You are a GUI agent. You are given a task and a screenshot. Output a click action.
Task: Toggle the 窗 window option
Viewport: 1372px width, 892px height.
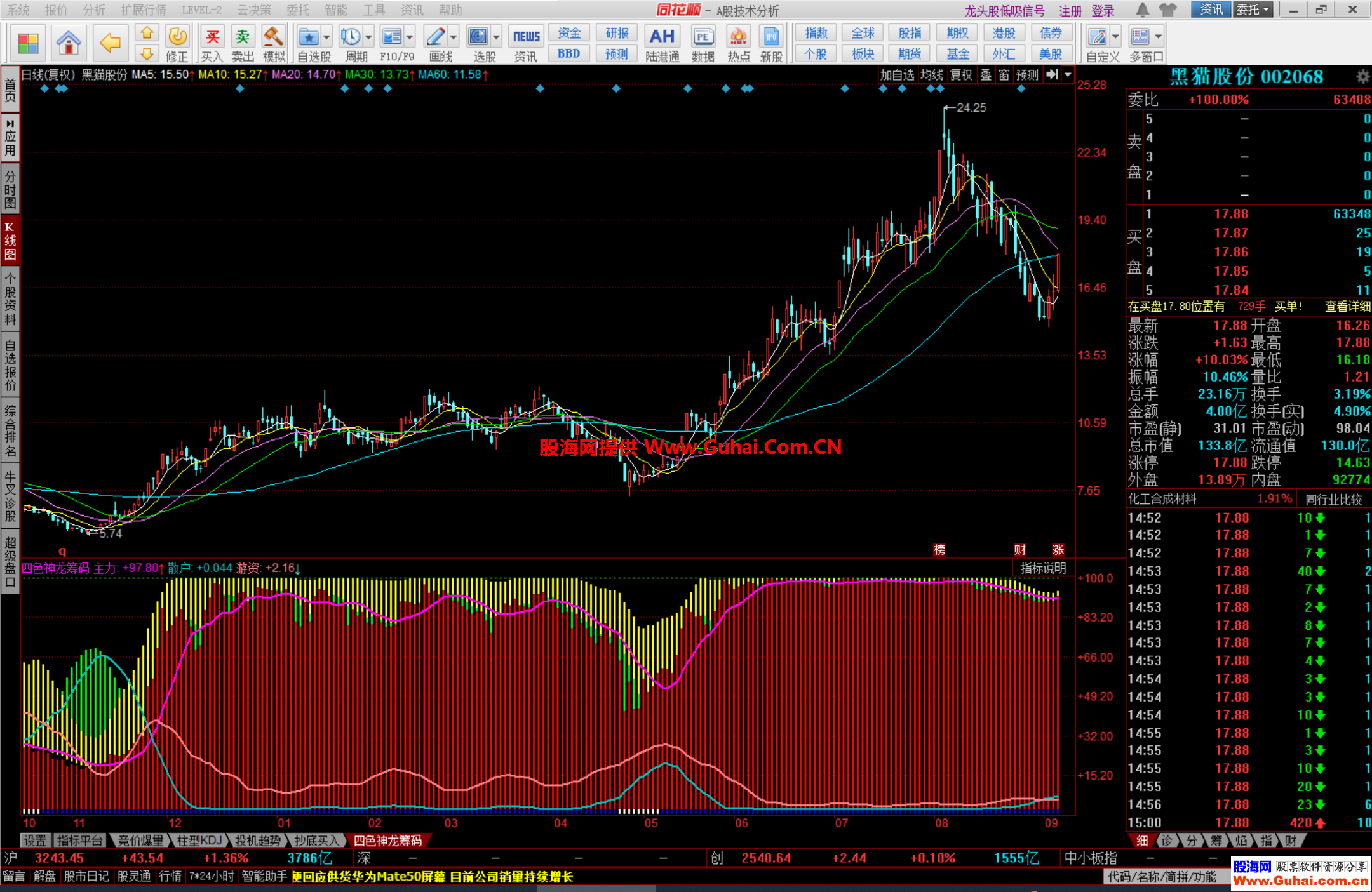click(1004, 74)
